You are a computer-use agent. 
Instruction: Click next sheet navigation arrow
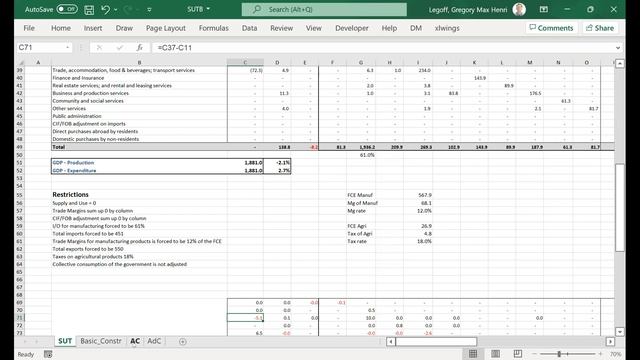[x=36, y=341]
